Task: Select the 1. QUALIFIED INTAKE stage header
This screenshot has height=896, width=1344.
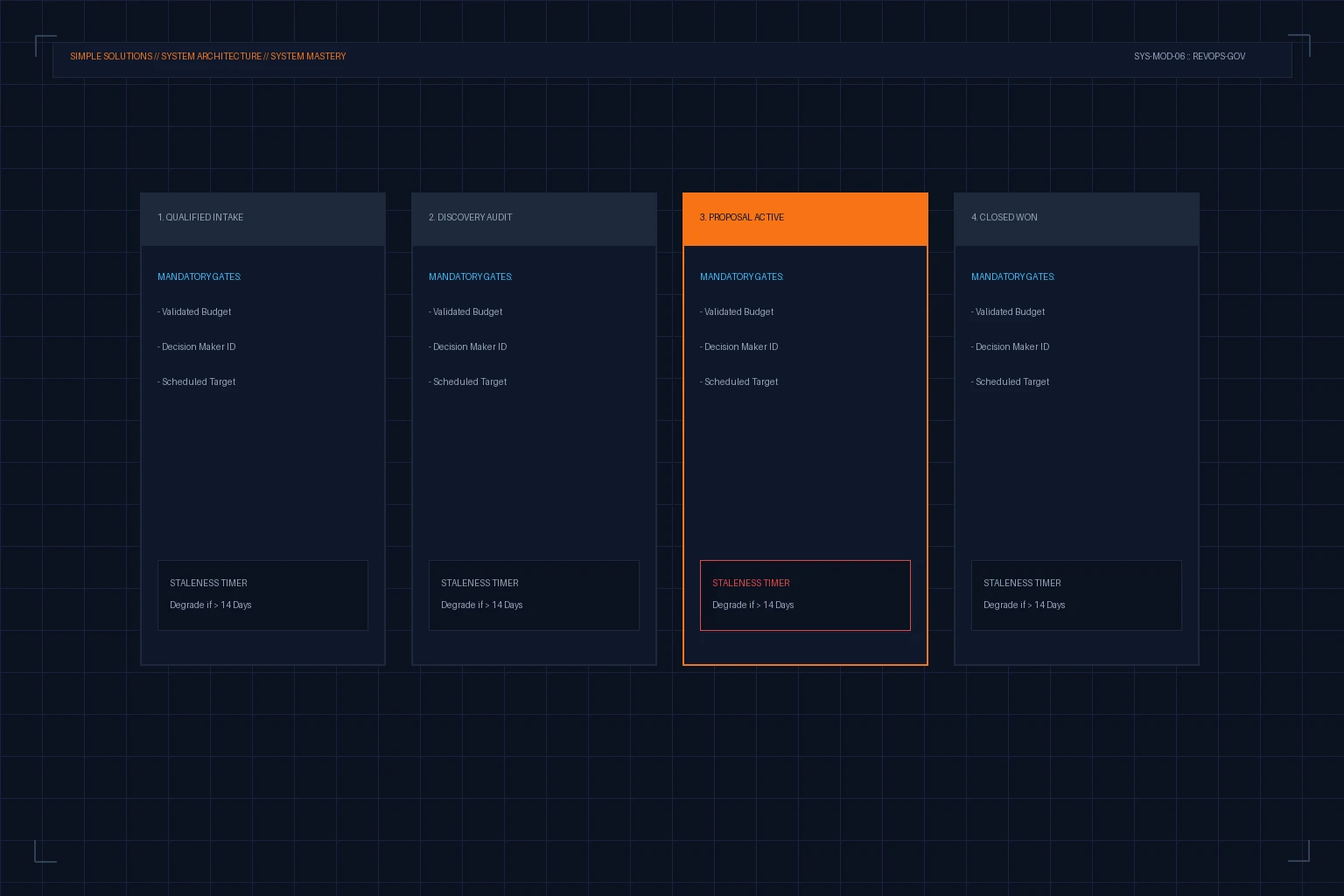Action: [x=262, y=219]
